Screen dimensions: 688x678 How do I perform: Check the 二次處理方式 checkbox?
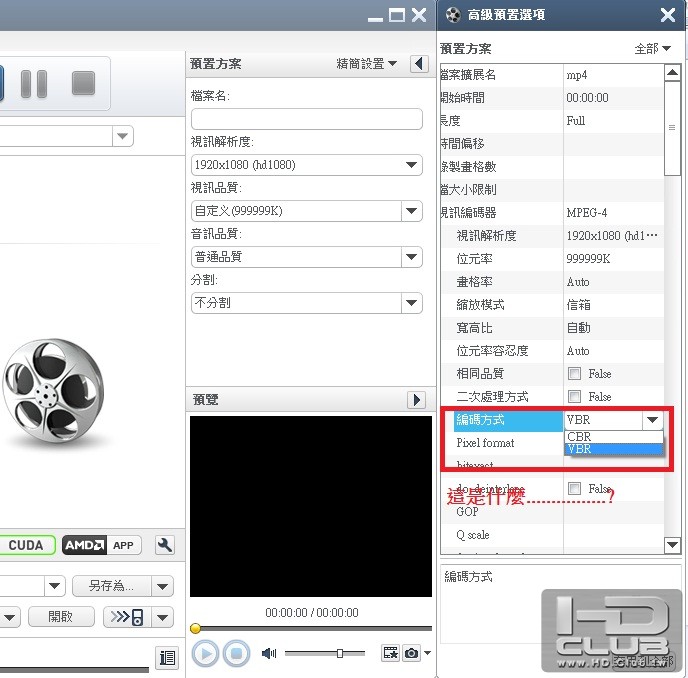pos(574,397)
